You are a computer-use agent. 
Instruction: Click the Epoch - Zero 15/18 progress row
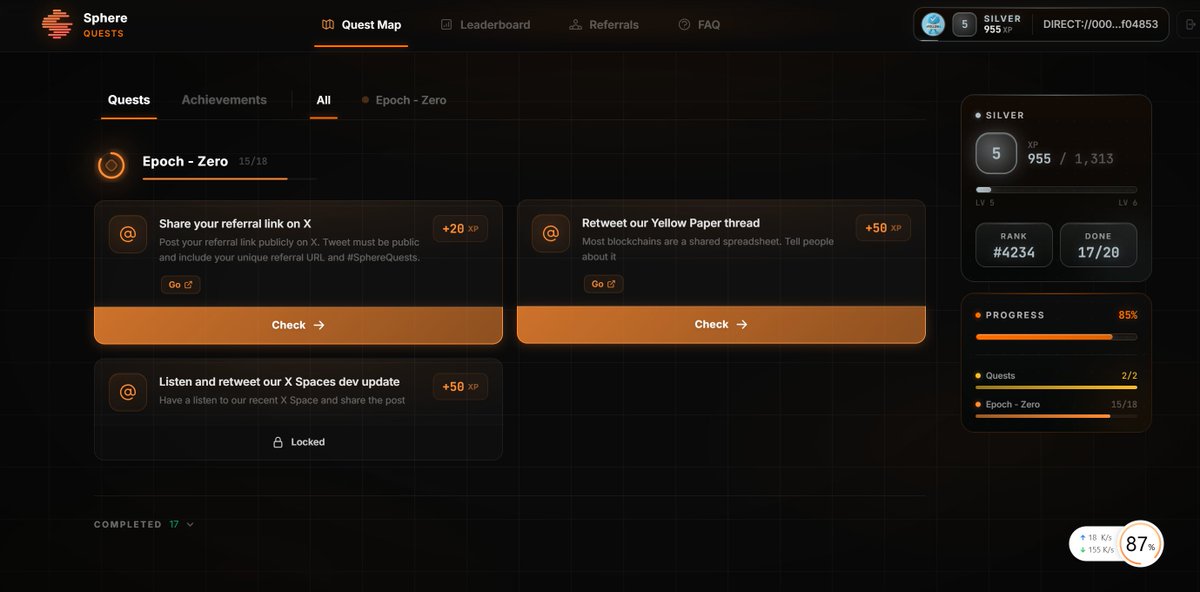pyautogui.click(x=1056, y=409)
